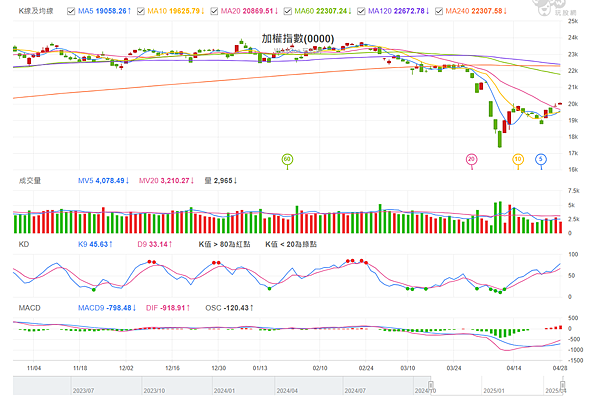Click the 25k price axis label
Image resolution: width=600 pixels, height=402 pixels.
point(573,21)
